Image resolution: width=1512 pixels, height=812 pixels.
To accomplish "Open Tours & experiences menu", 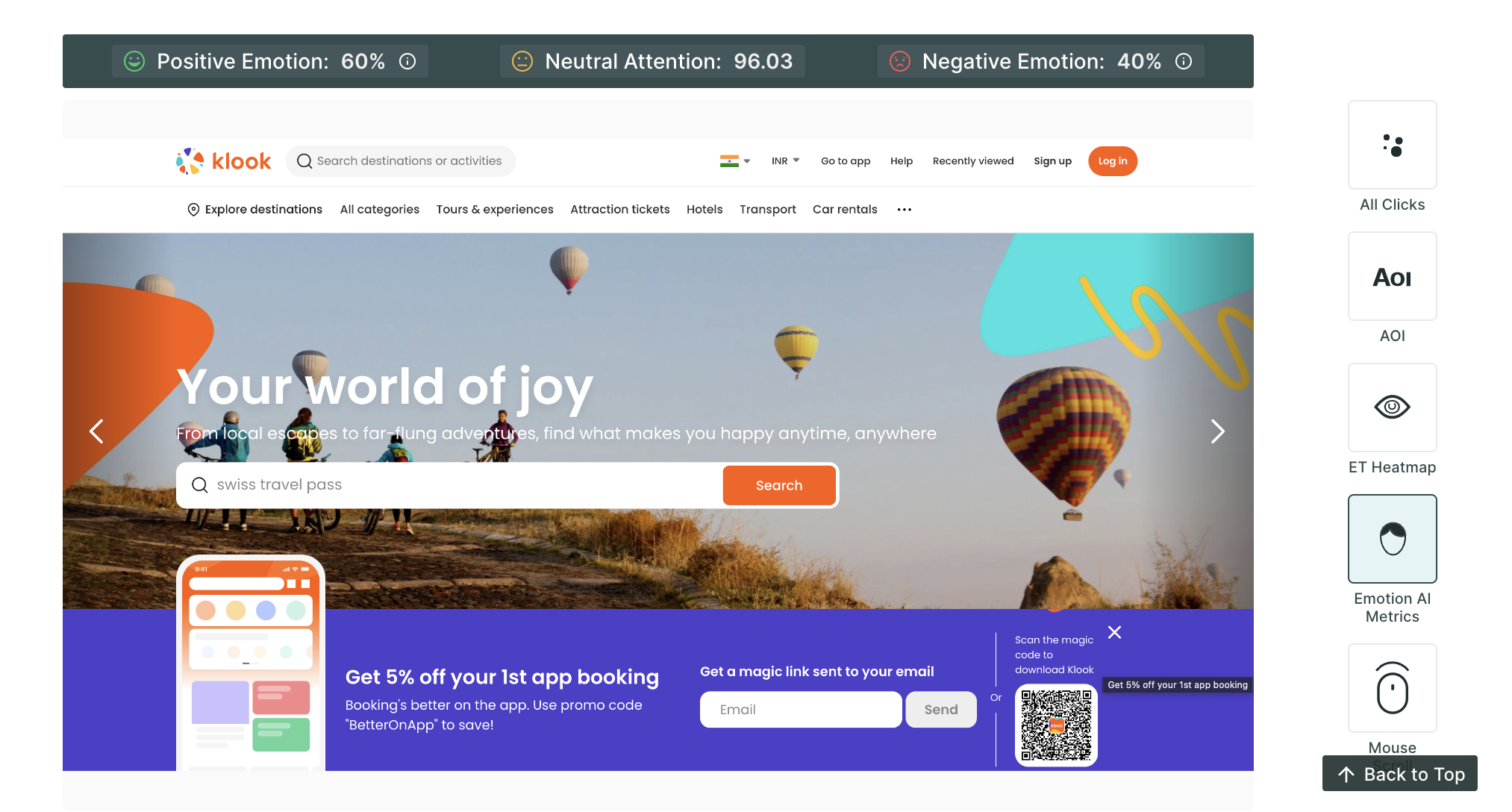I will (495, 210).
